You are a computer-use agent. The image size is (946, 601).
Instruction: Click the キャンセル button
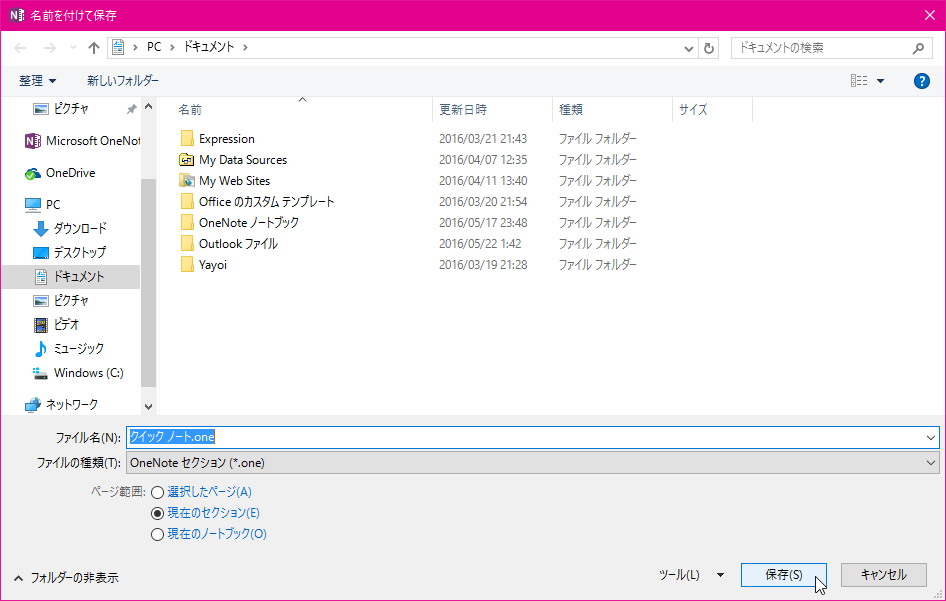[x=884, y=575]
